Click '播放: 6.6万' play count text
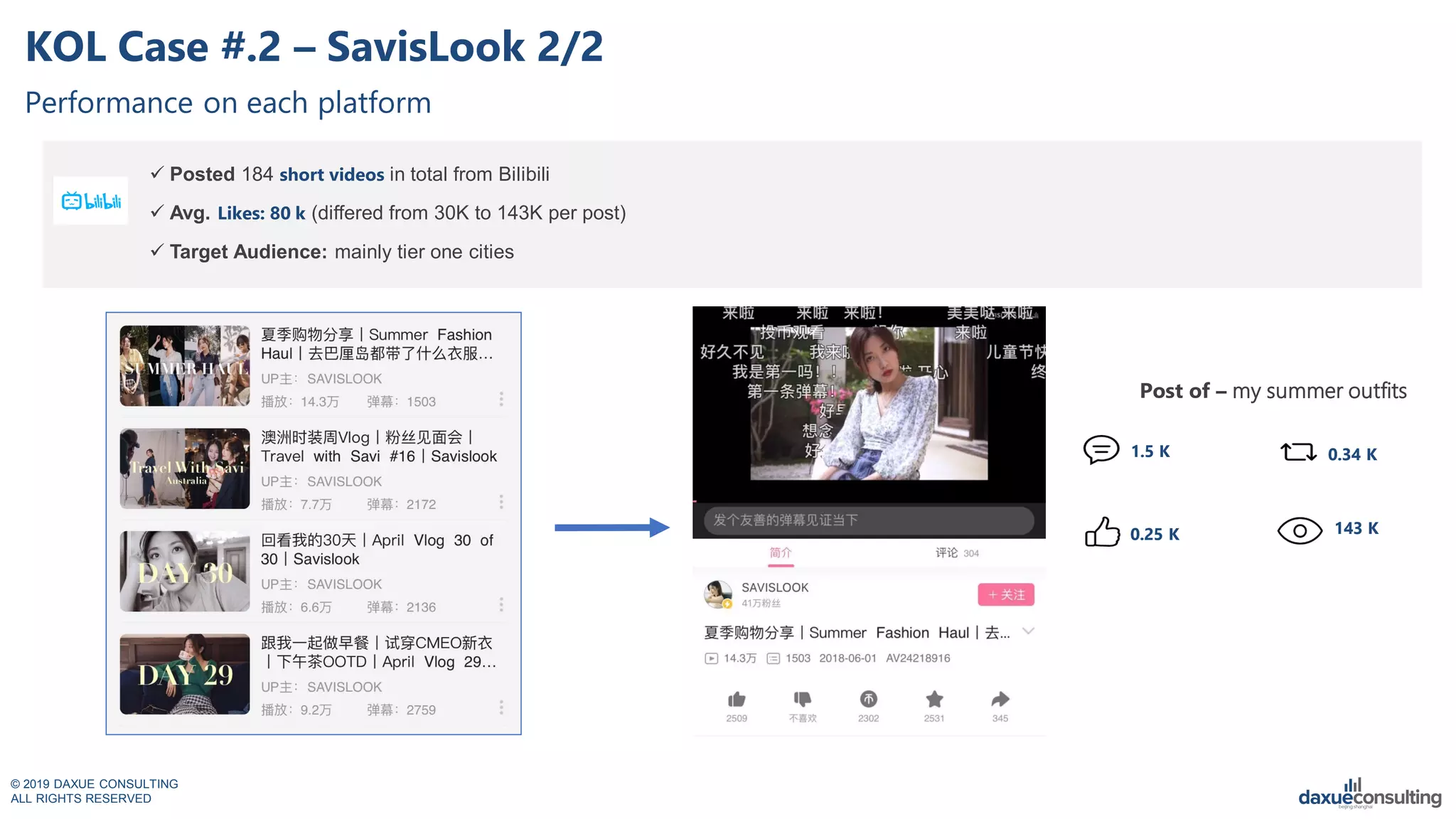Viewport: 1456px width, 819px height. coord(296,607)
